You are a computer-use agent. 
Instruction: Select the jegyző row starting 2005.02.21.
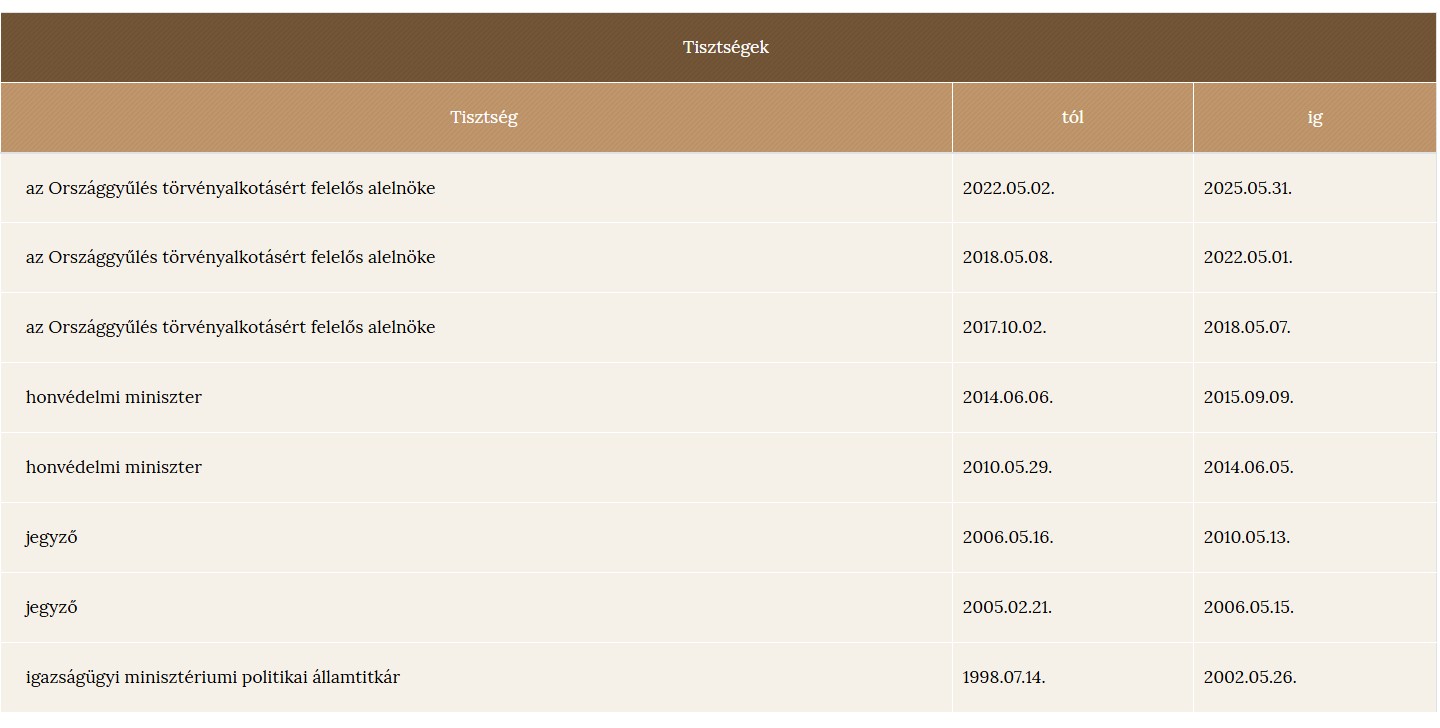pyautogui.click(x=718, y=607)
